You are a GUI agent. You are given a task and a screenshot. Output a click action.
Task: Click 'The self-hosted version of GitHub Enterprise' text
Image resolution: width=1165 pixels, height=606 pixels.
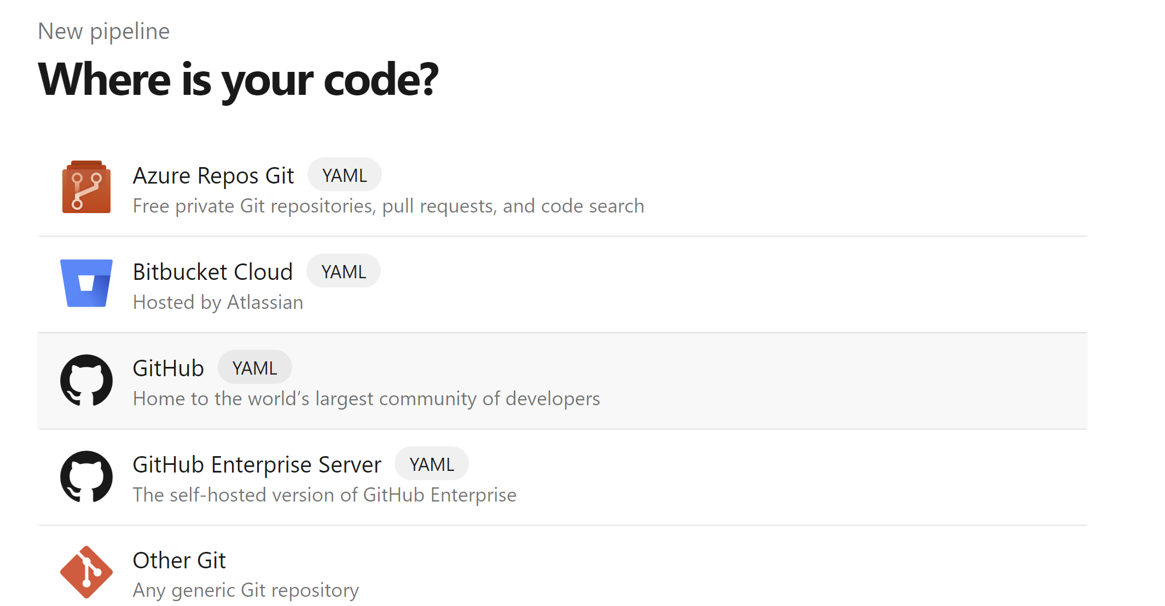(325, 495)
